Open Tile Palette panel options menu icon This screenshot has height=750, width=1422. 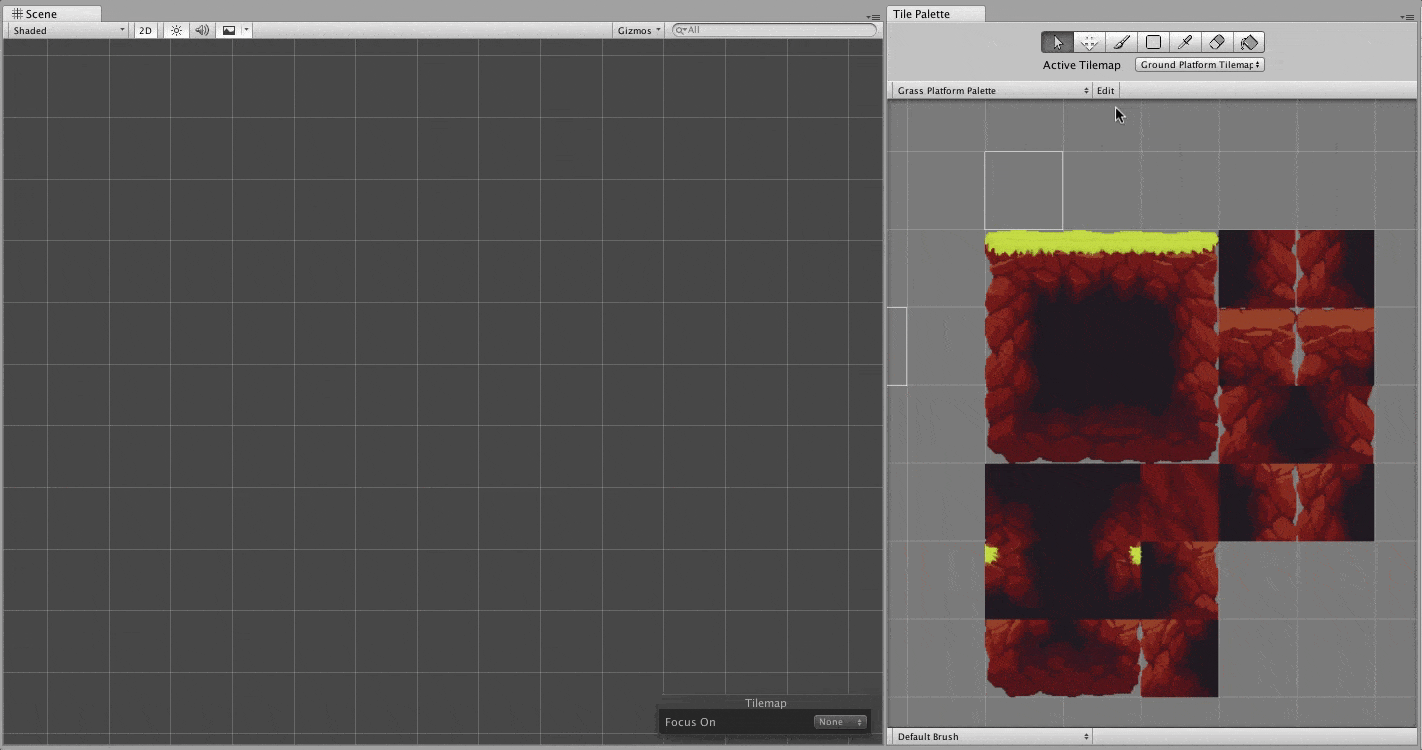[x=1408, y=17]
